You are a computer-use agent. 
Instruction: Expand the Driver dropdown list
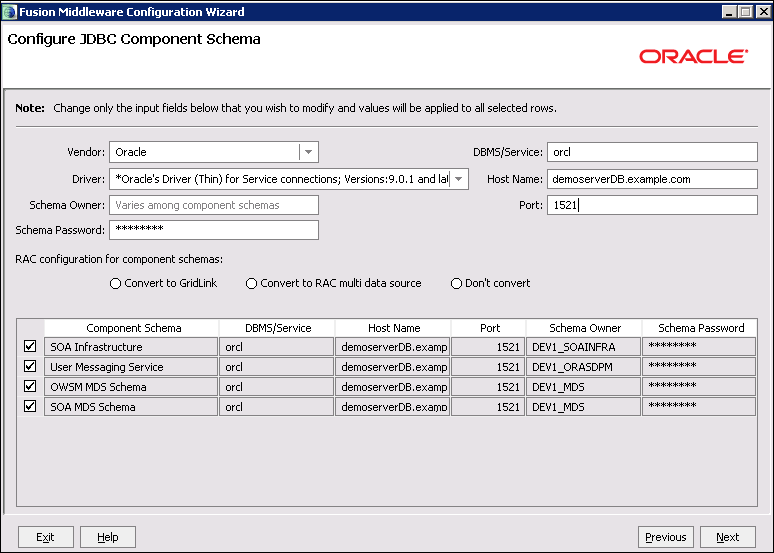click(458, 179)
